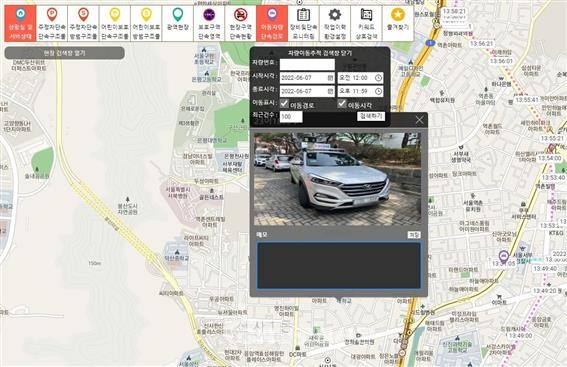Open start time clock picker 오전 12:00
The image size is (567, 367).
tap(378, 78)
